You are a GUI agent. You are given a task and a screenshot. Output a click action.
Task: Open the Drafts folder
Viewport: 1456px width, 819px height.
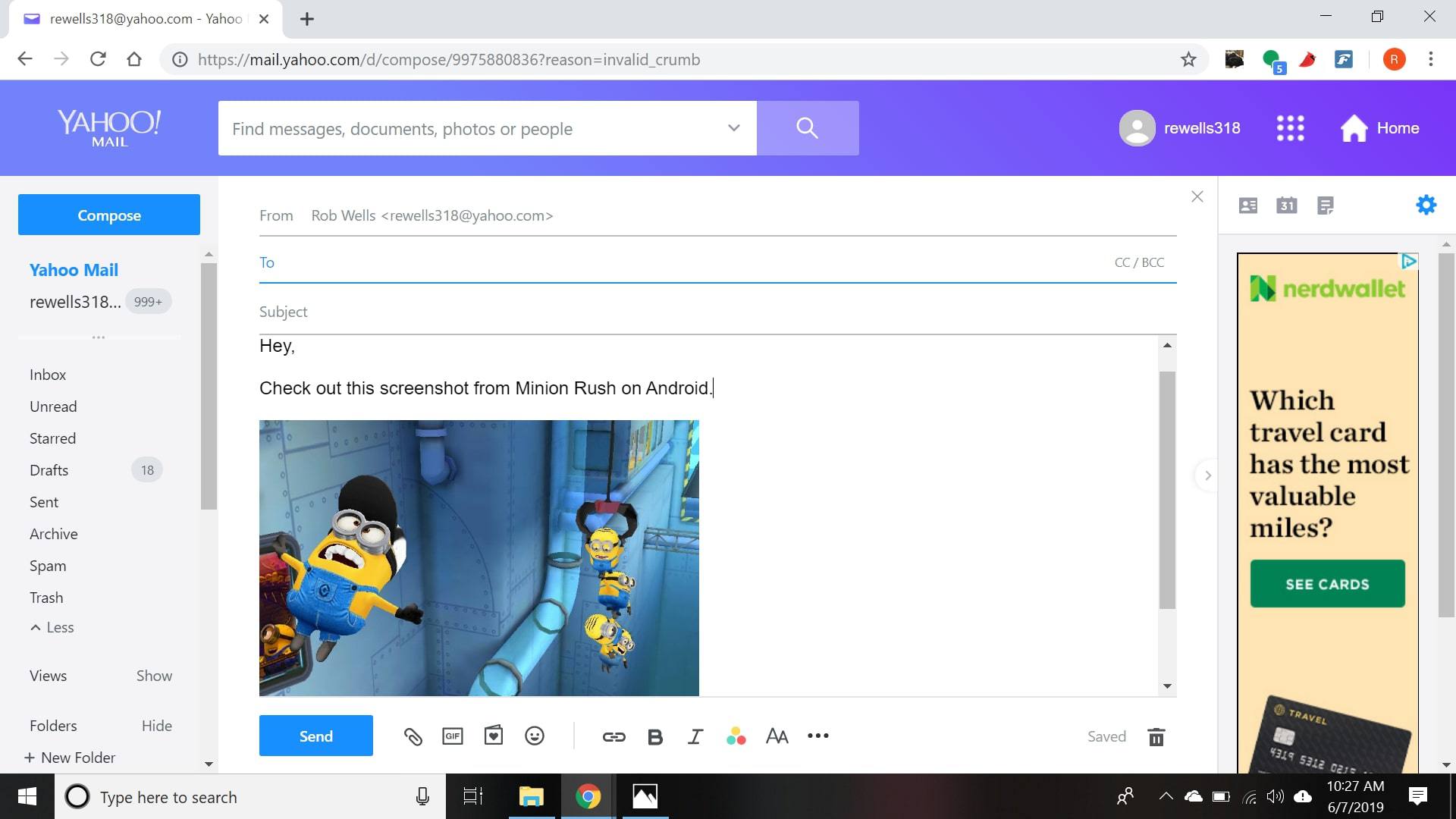pyautogui.click(x=49, y=470)
